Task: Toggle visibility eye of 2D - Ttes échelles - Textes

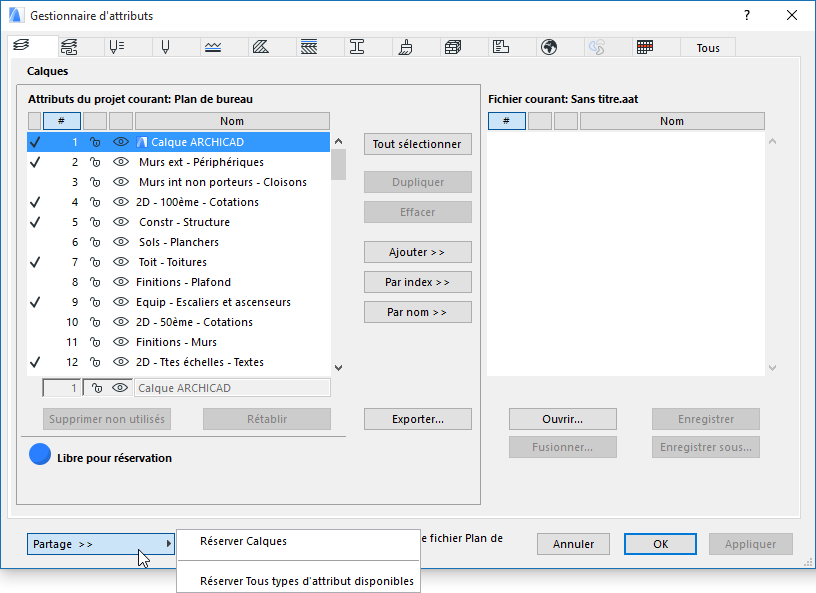Action: pyautogui.click(x=121, y=362)
